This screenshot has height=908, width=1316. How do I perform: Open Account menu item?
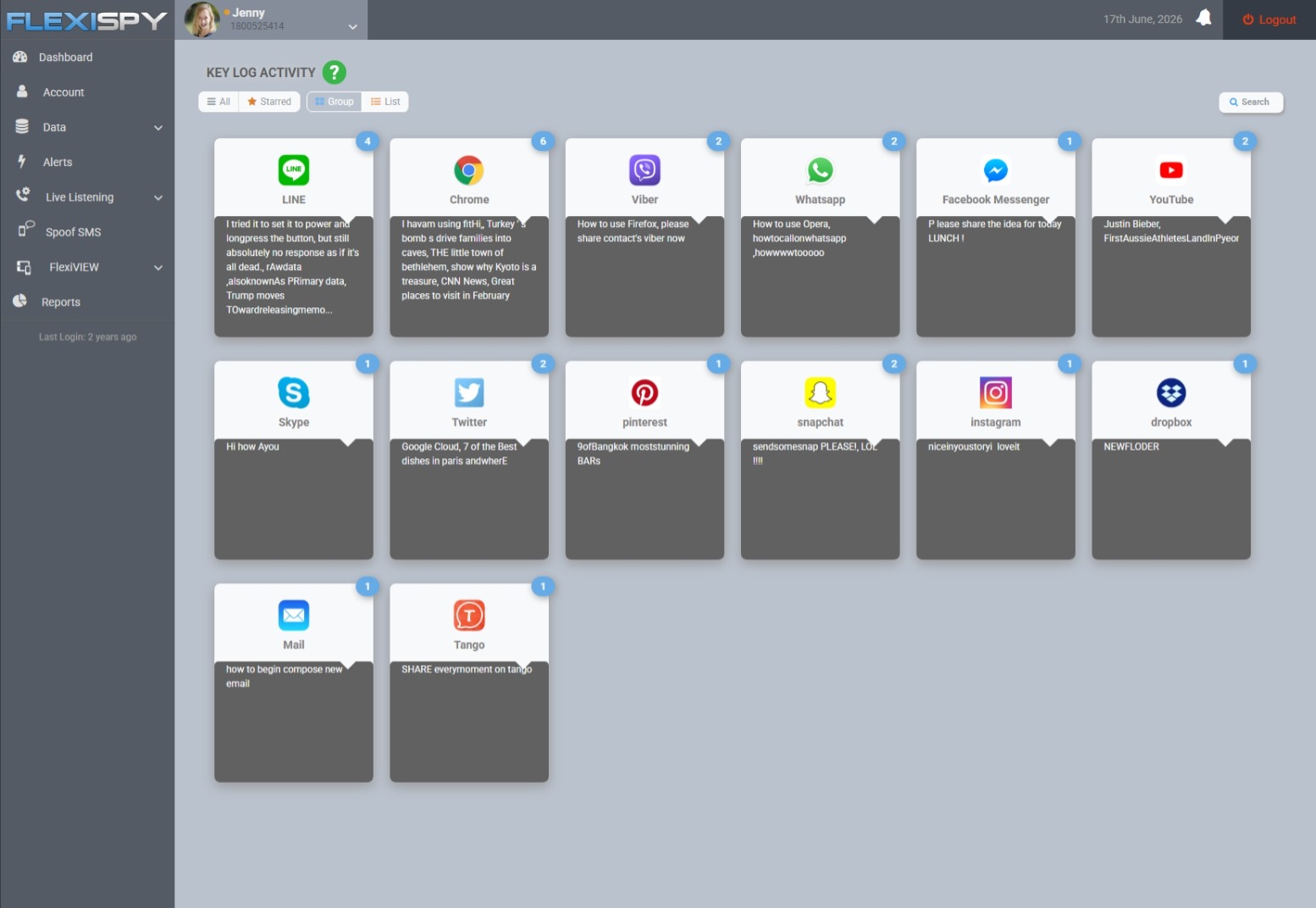64,92
